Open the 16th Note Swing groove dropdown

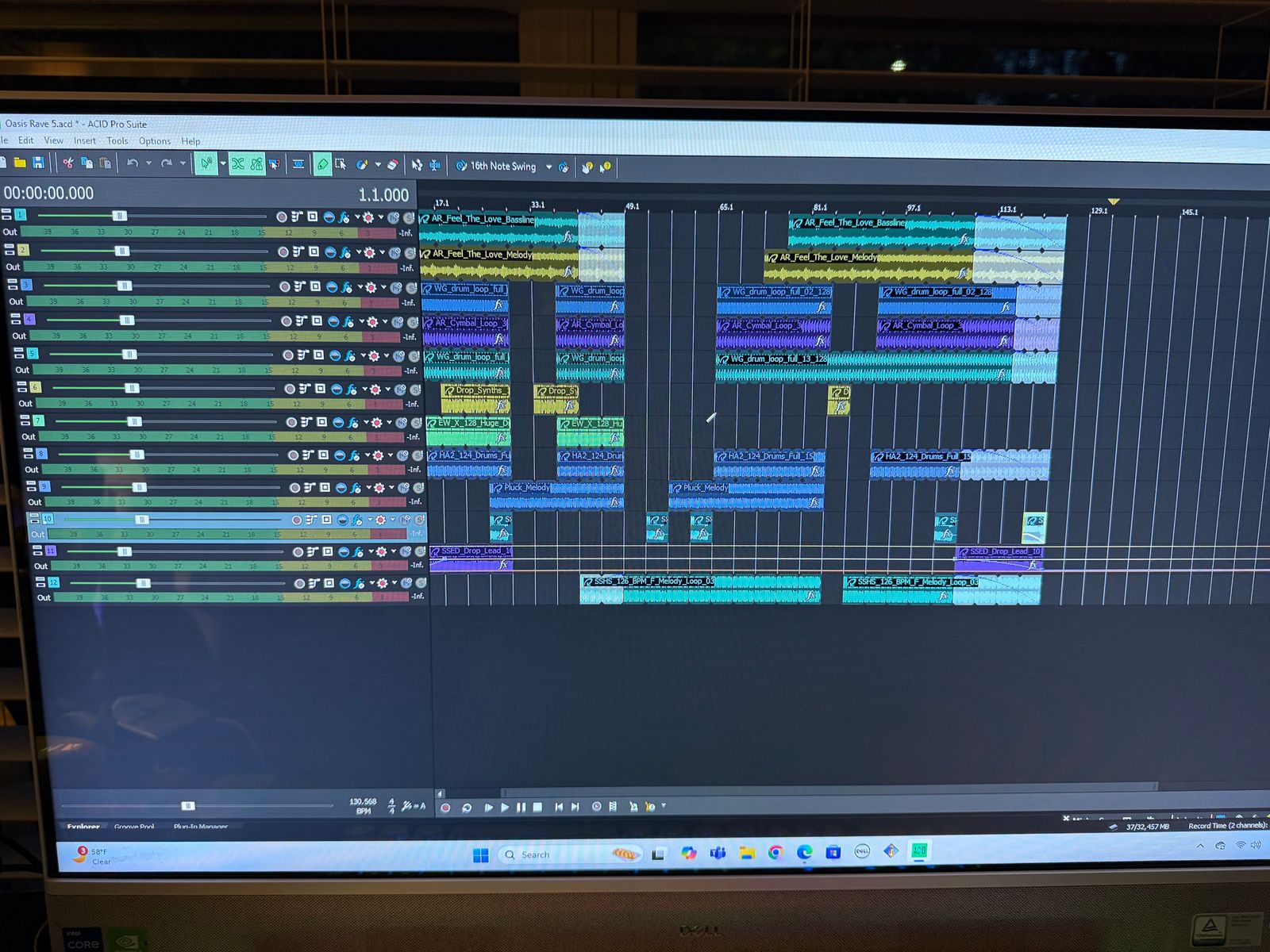[548, 167]
